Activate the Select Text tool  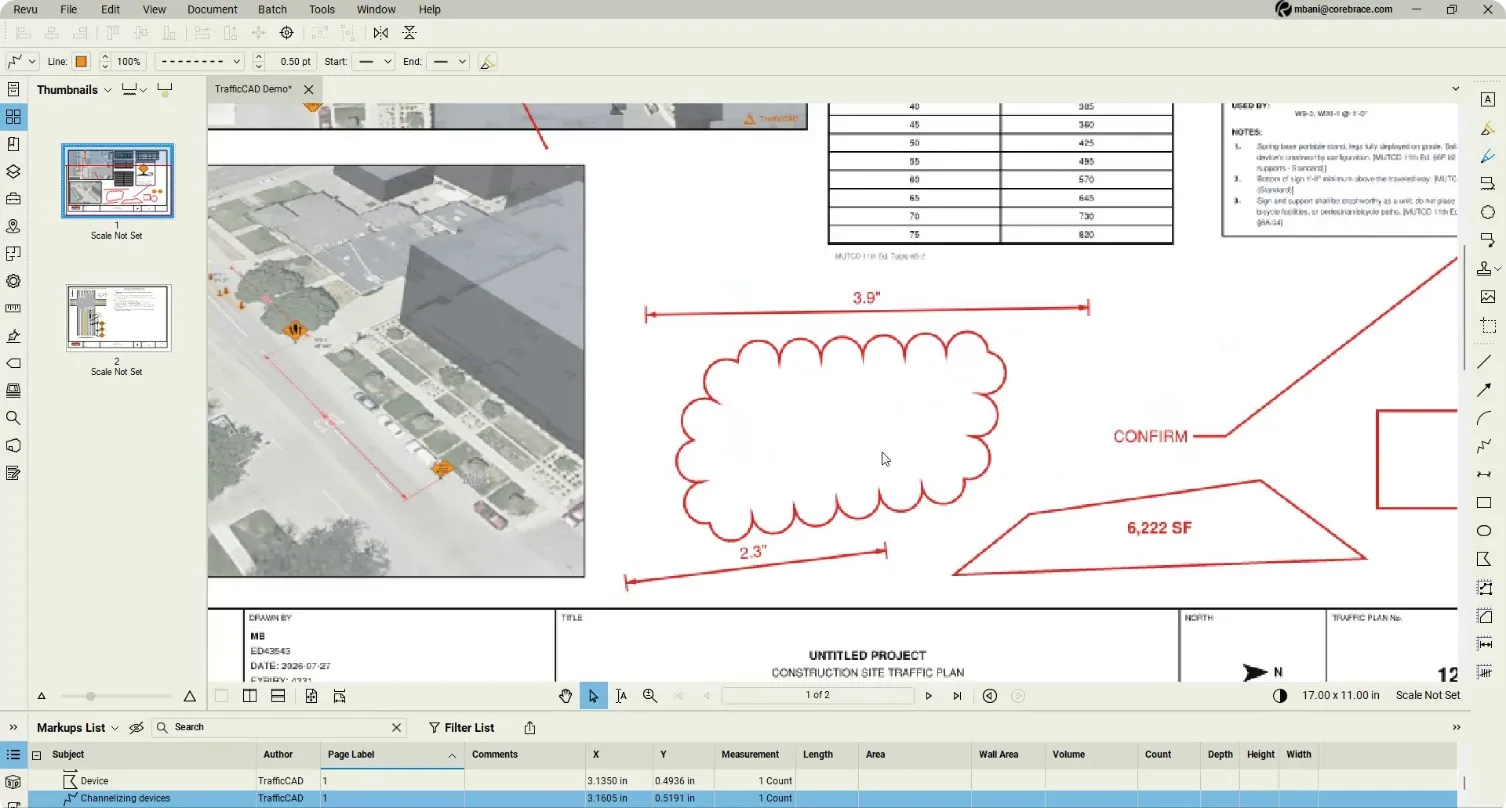[621, 695]
